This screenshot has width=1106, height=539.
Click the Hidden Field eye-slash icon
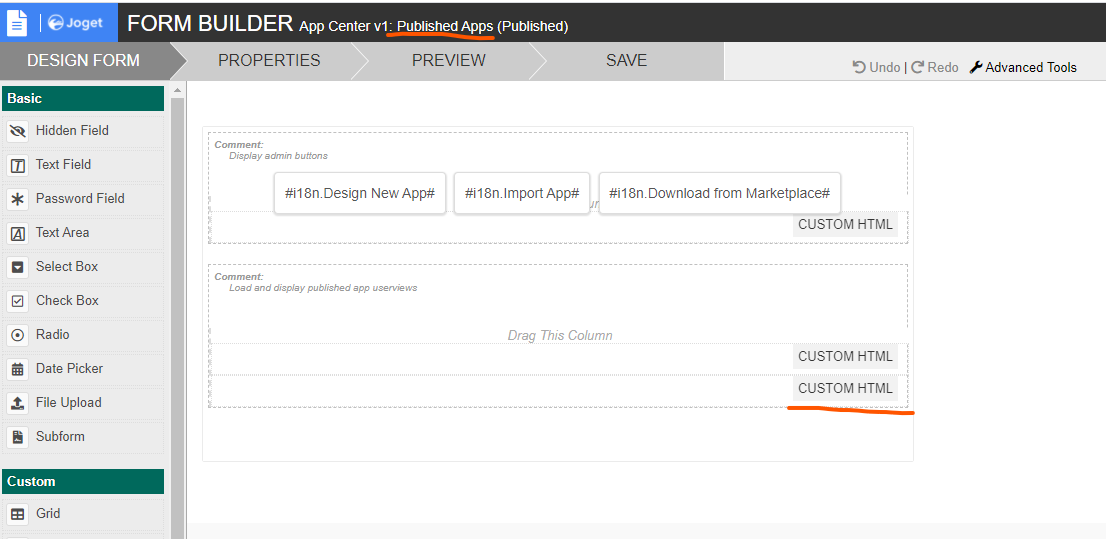point(17,131)
